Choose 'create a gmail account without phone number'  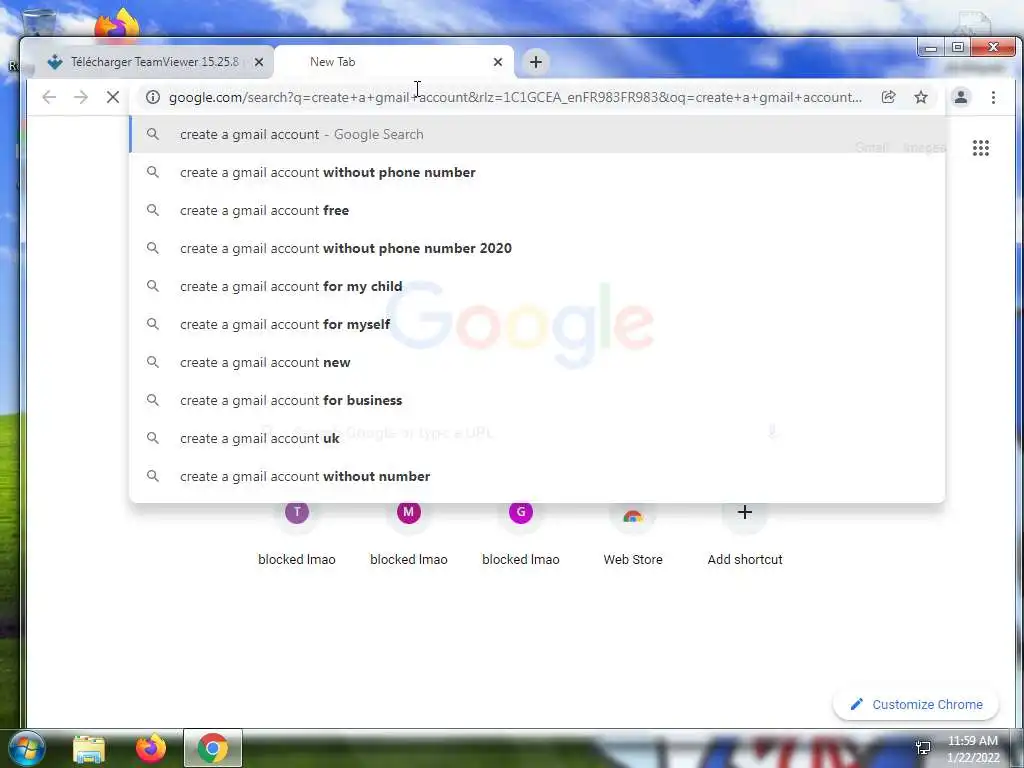pos(537,172)
